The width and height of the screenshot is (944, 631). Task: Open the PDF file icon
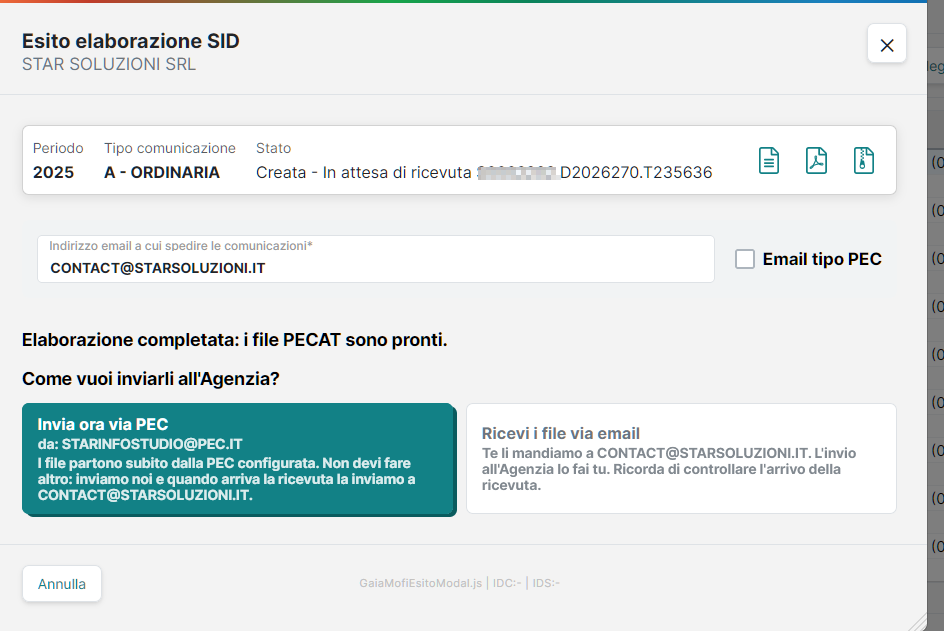click(816, 161)
